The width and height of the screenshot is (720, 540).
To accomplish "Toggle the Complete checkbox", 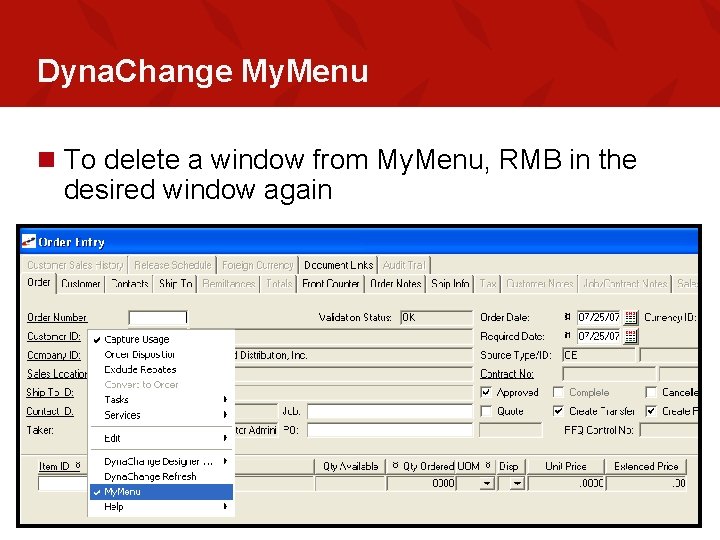I will 558,392.
